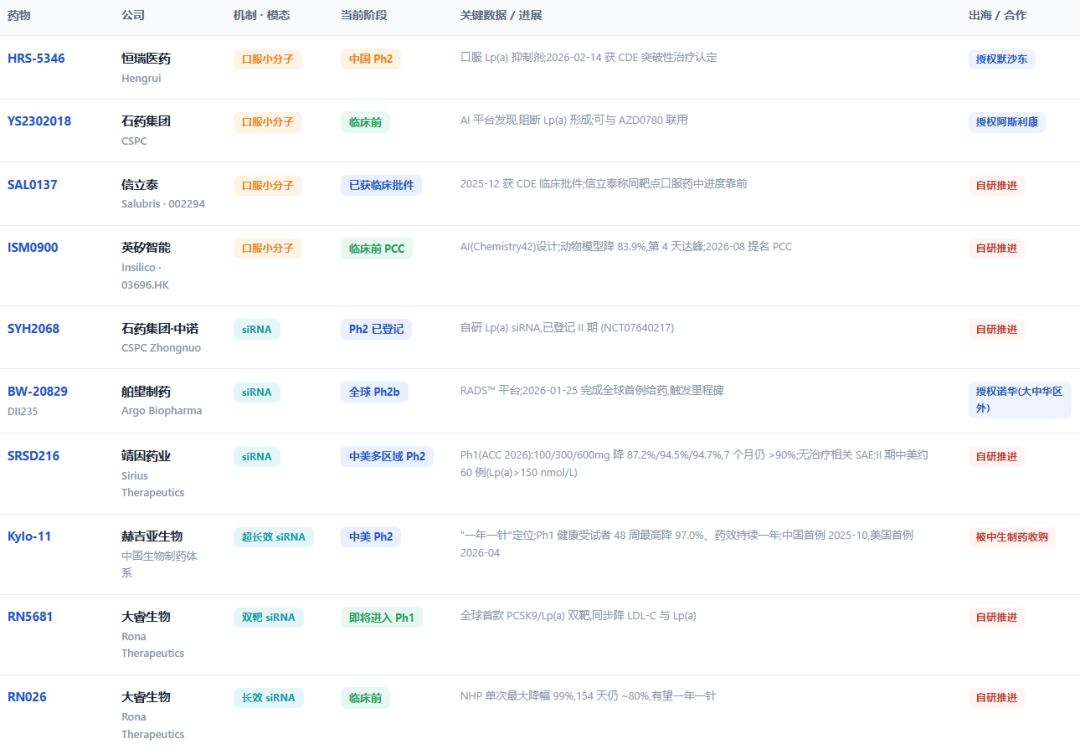Click 自研推进 tag in RN5681 row
Viewport: 1080px width, 749px height.
point(996,617)
